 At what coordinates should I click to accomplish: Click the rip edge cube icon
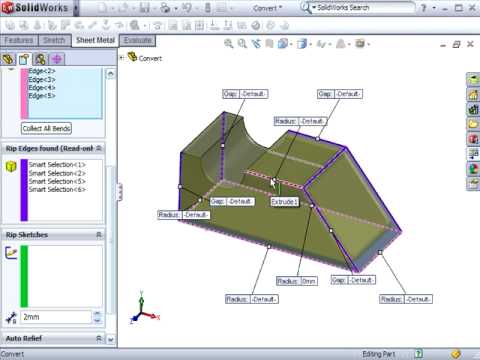point(11,166)
